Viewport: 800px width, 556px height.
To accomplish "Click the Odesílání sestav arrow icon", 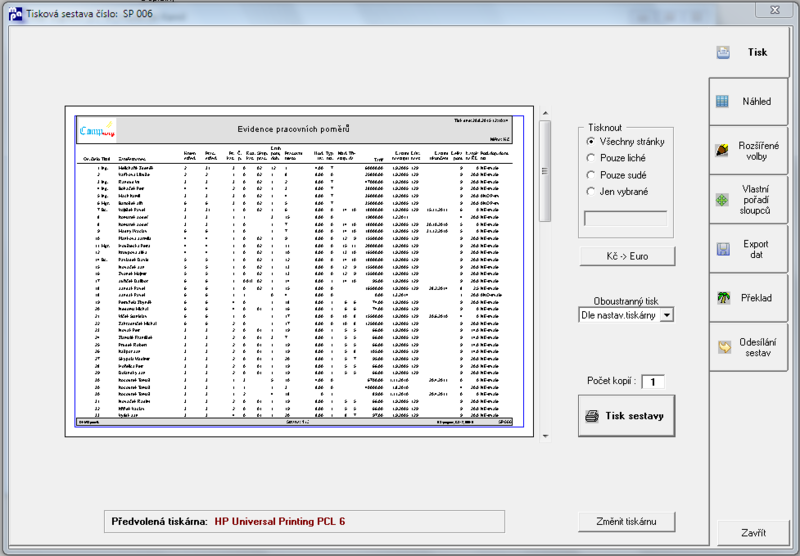I will 724,347.
